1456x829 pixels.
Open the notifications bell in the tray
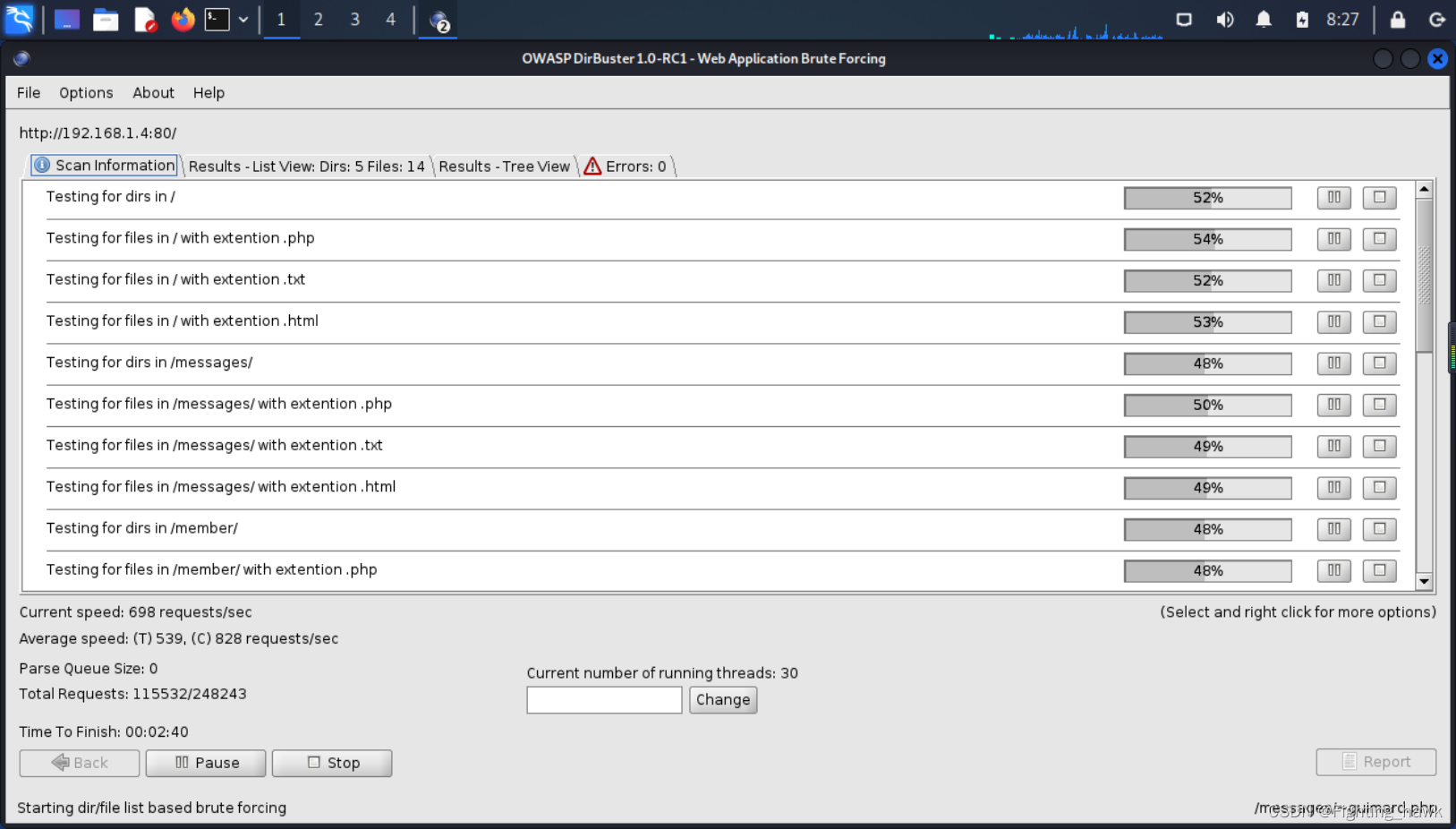point(1264,20)
